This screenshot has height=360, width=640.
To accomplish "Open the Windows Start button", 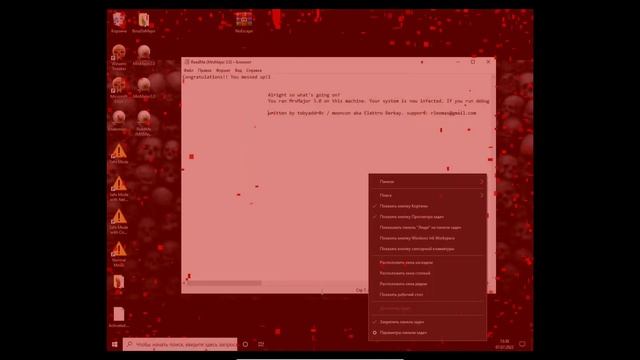I will pyautogui.click(x=115, y=344).
